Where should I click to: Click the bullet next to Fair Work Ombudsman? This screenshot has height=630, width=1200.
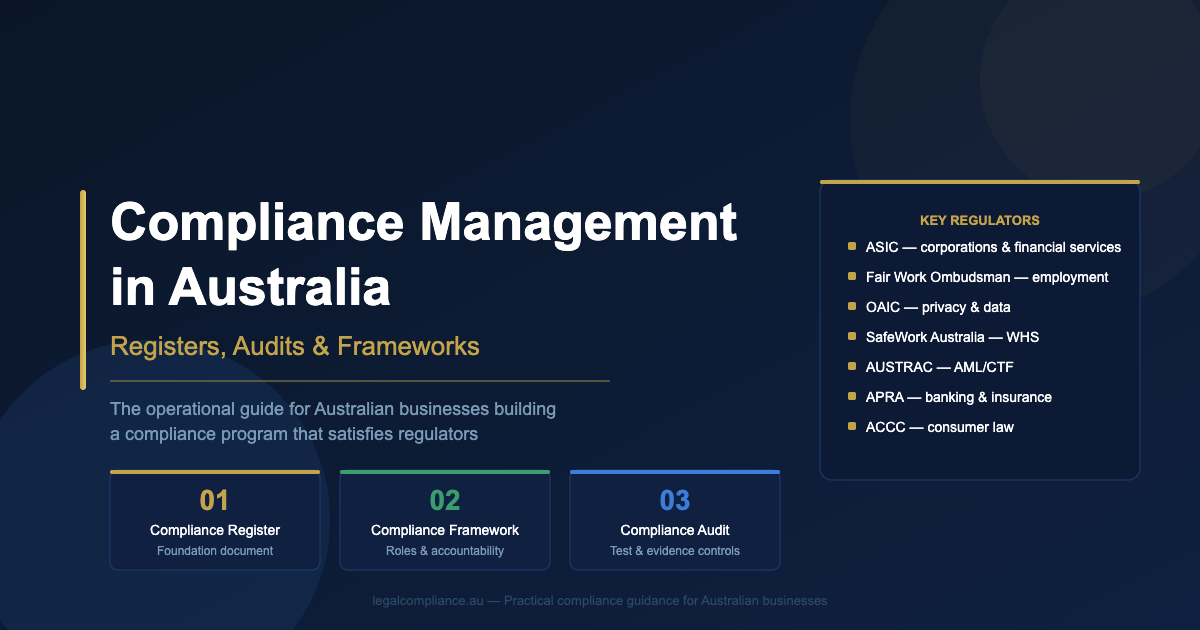851,277
